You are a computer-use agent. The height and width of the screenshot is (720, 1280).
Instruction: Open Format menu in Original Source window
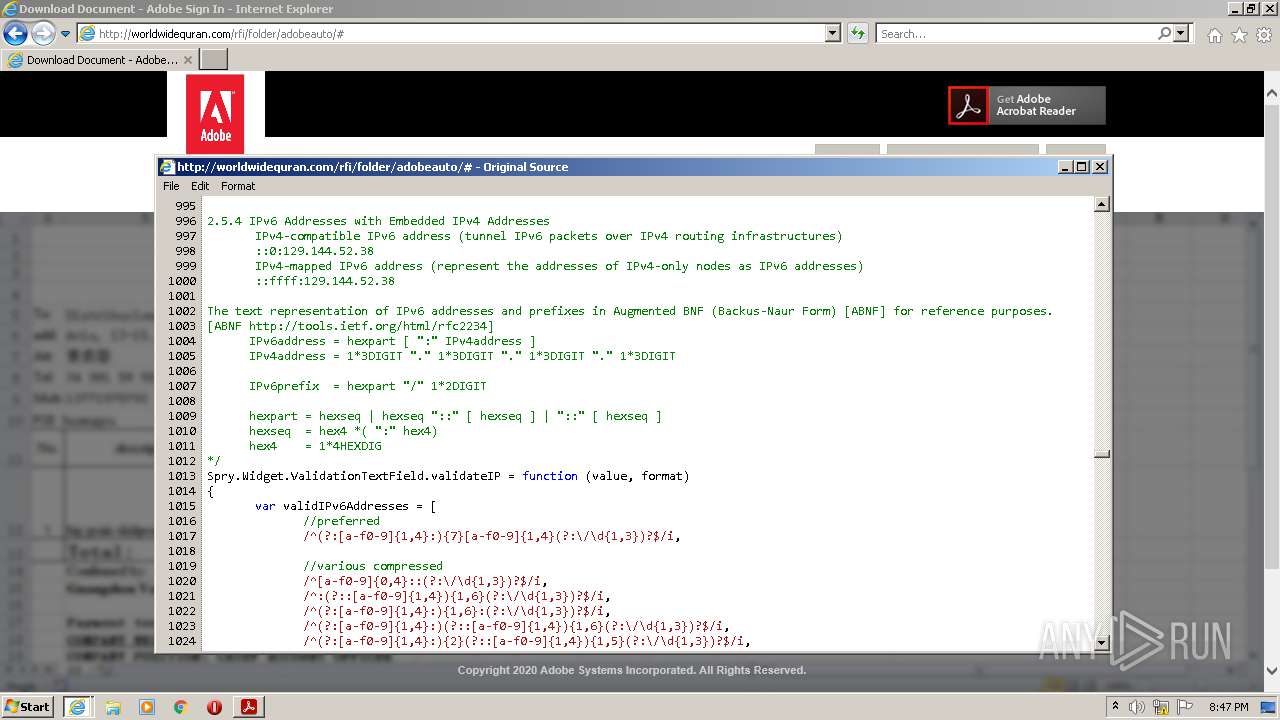238,186
